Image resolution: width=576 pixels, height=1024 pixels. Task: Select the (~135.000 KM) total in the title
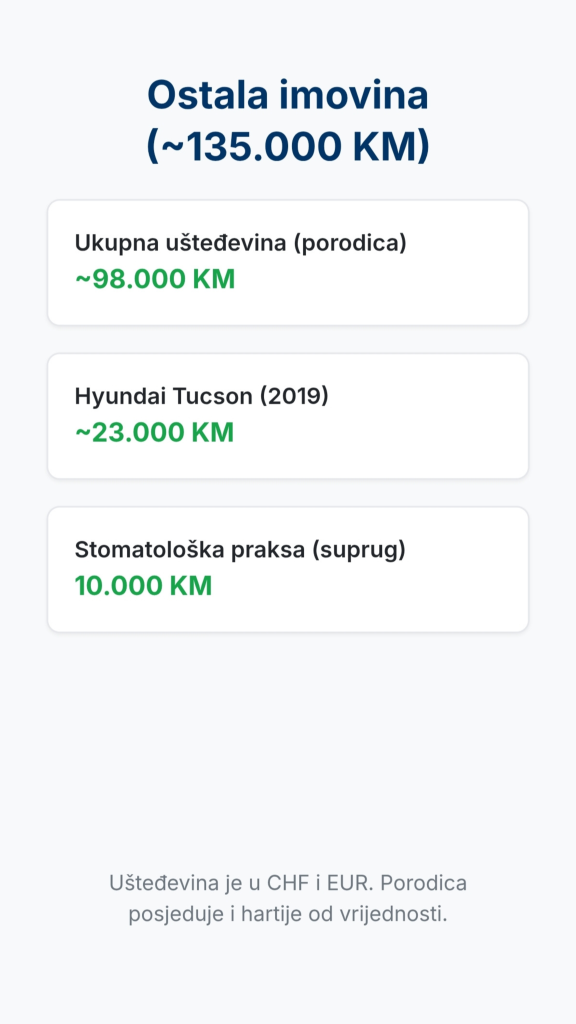click(288, 146)
